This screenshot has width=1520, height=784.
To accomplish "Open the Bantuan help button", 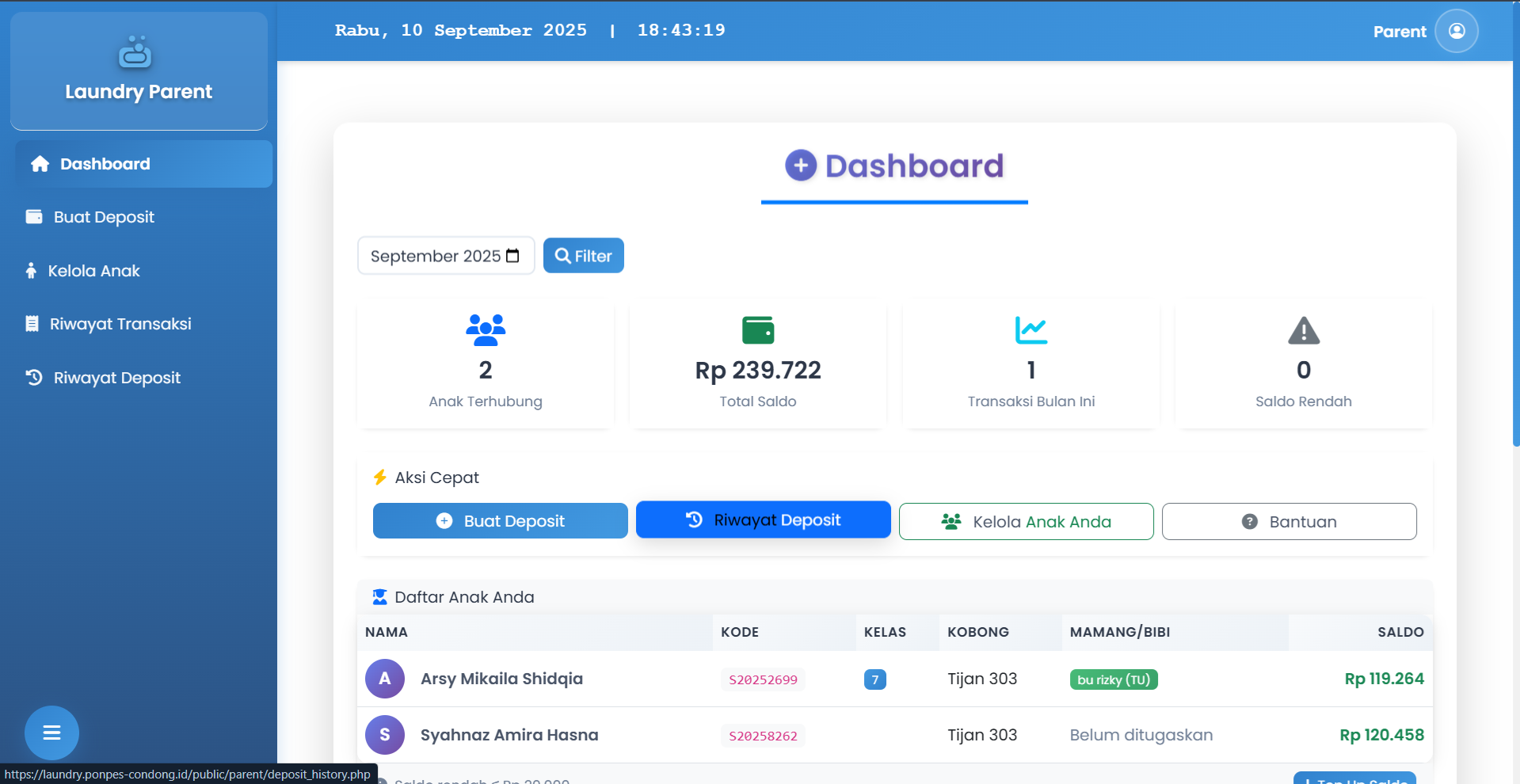I will point(1289,522).
